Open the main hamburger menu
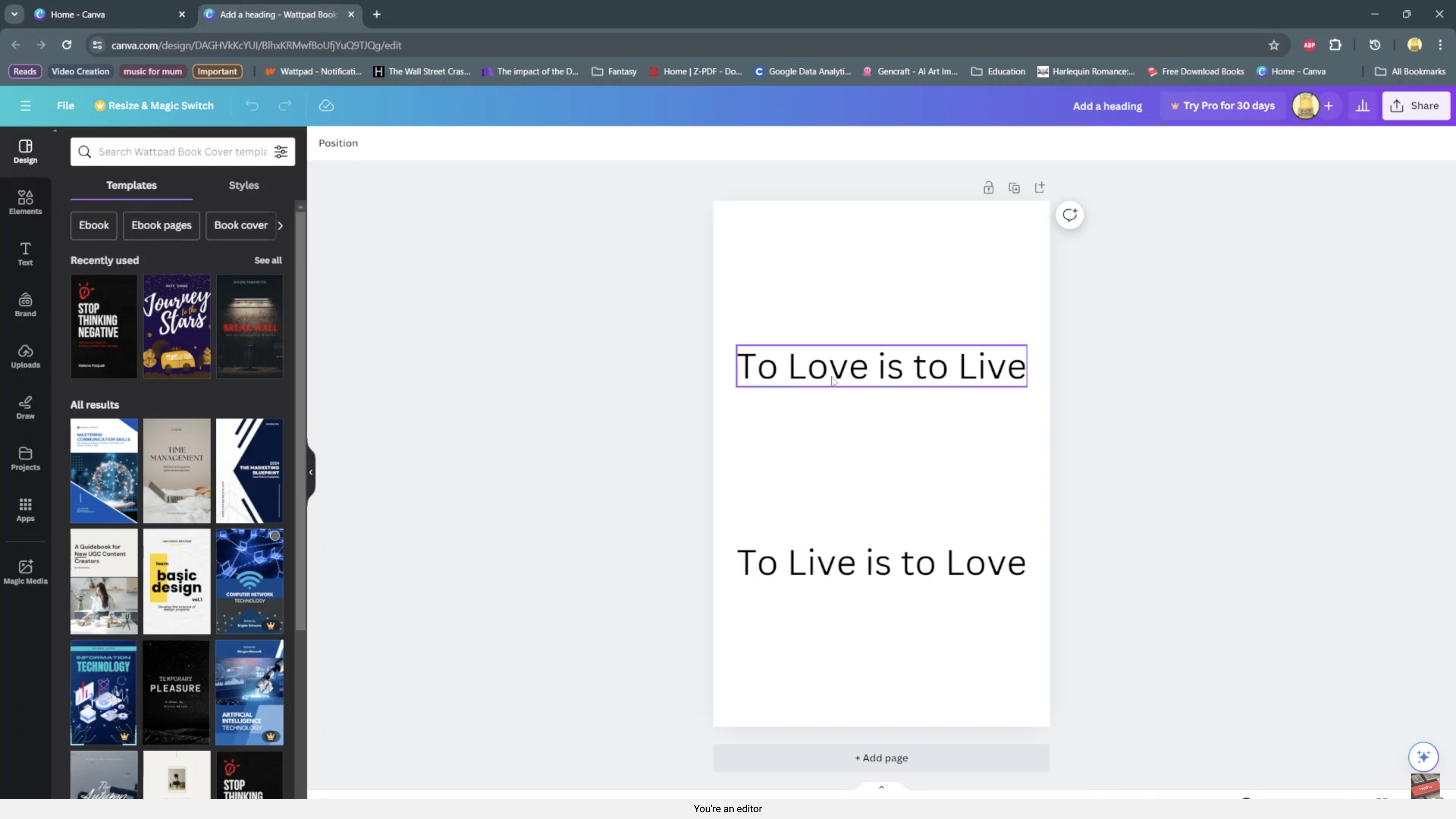 26,106
